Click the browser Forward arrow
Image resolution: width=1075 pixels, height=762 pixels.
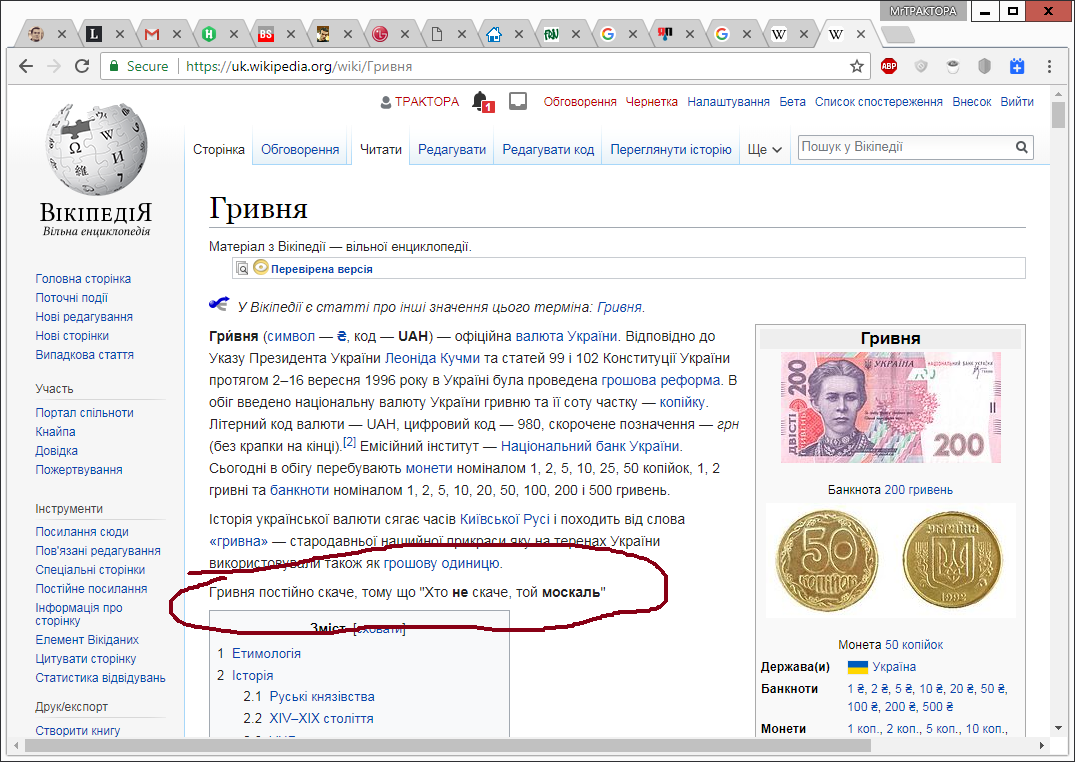click(x=53, y=67)
